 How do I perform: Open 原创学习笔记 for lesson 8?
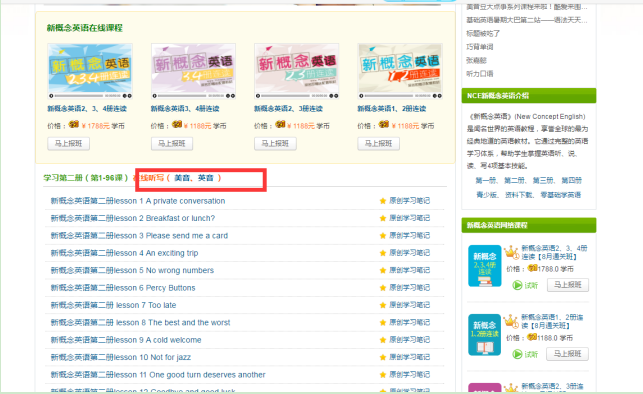pyautogui.click(x=409, y=323)
